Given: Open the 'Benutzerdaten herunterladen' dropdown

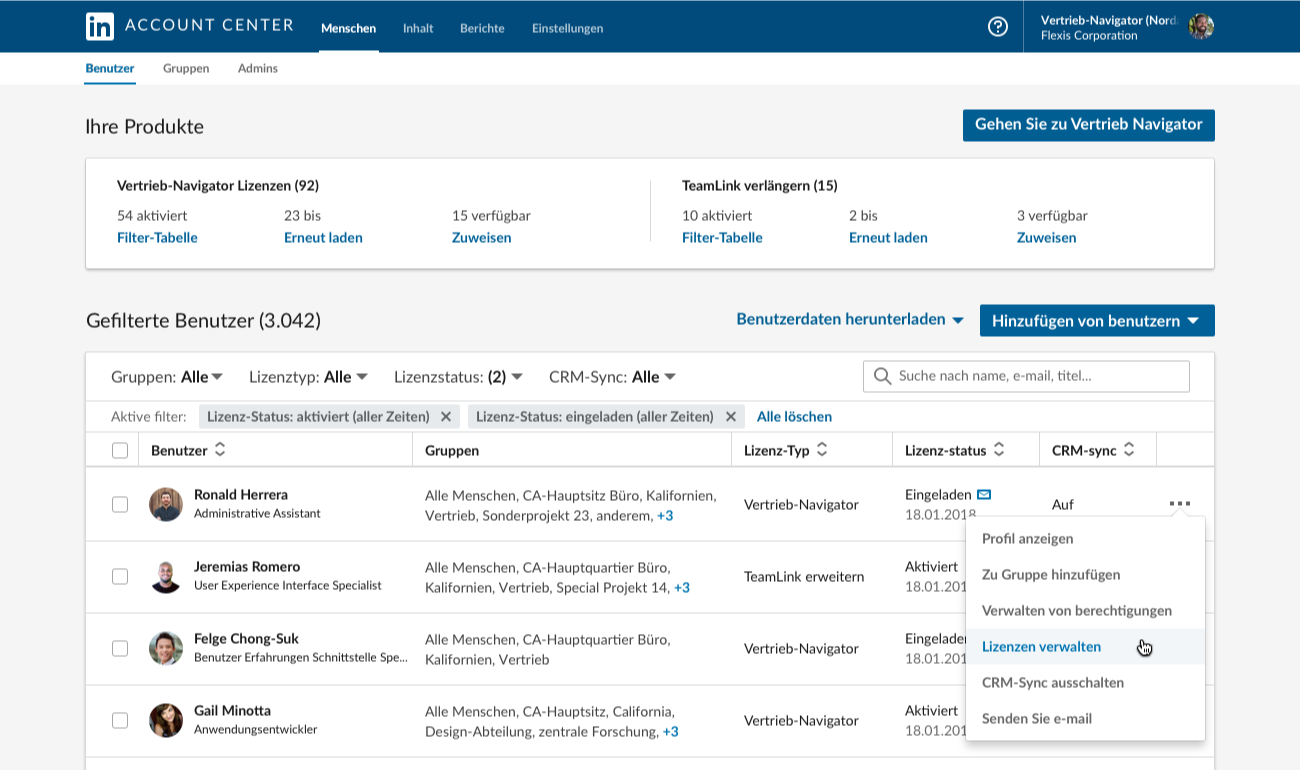Looking at the screenshot, I should pyautogui.click(x=850, y=320).
